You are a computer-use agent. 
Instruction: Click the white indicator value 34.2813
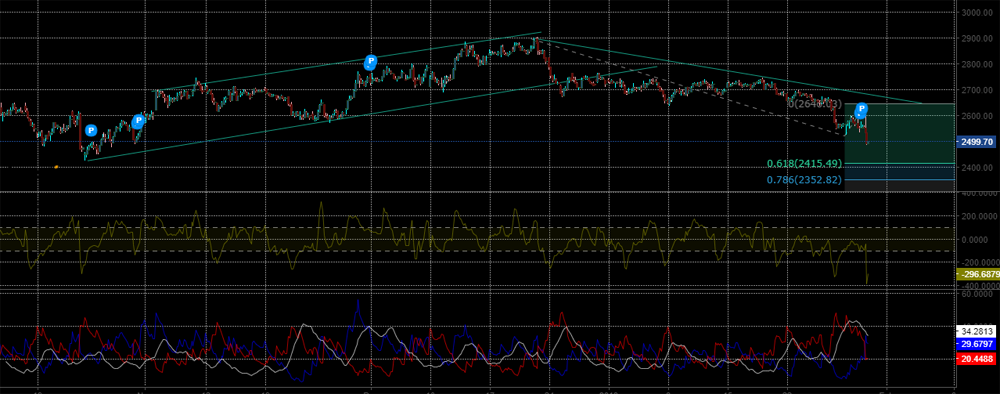(x=976, y=332)
